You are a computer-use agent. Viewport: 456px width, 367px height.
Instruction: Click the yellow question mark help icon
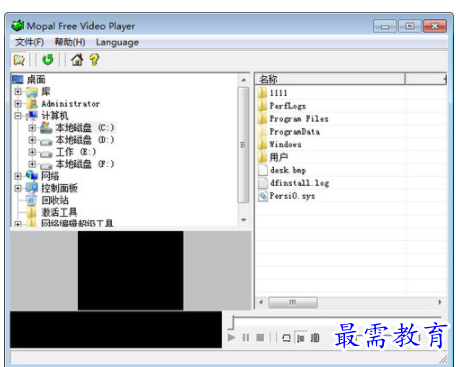[94, 60]
